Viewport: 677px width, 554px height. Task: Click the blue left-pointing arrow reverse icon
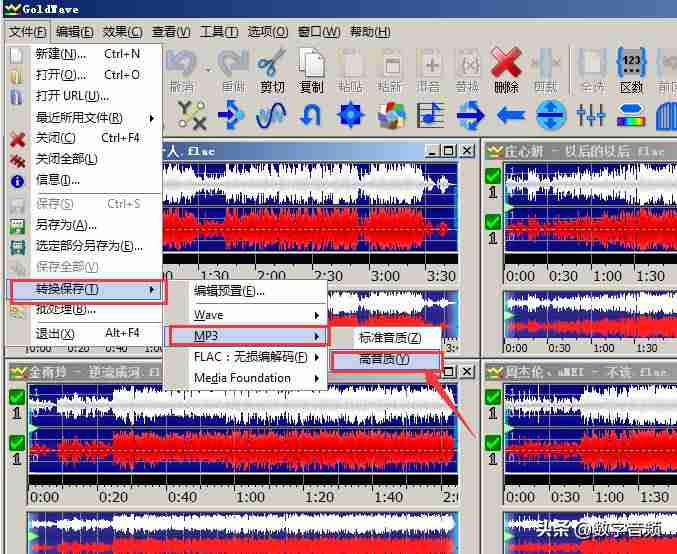click(511, 115)
